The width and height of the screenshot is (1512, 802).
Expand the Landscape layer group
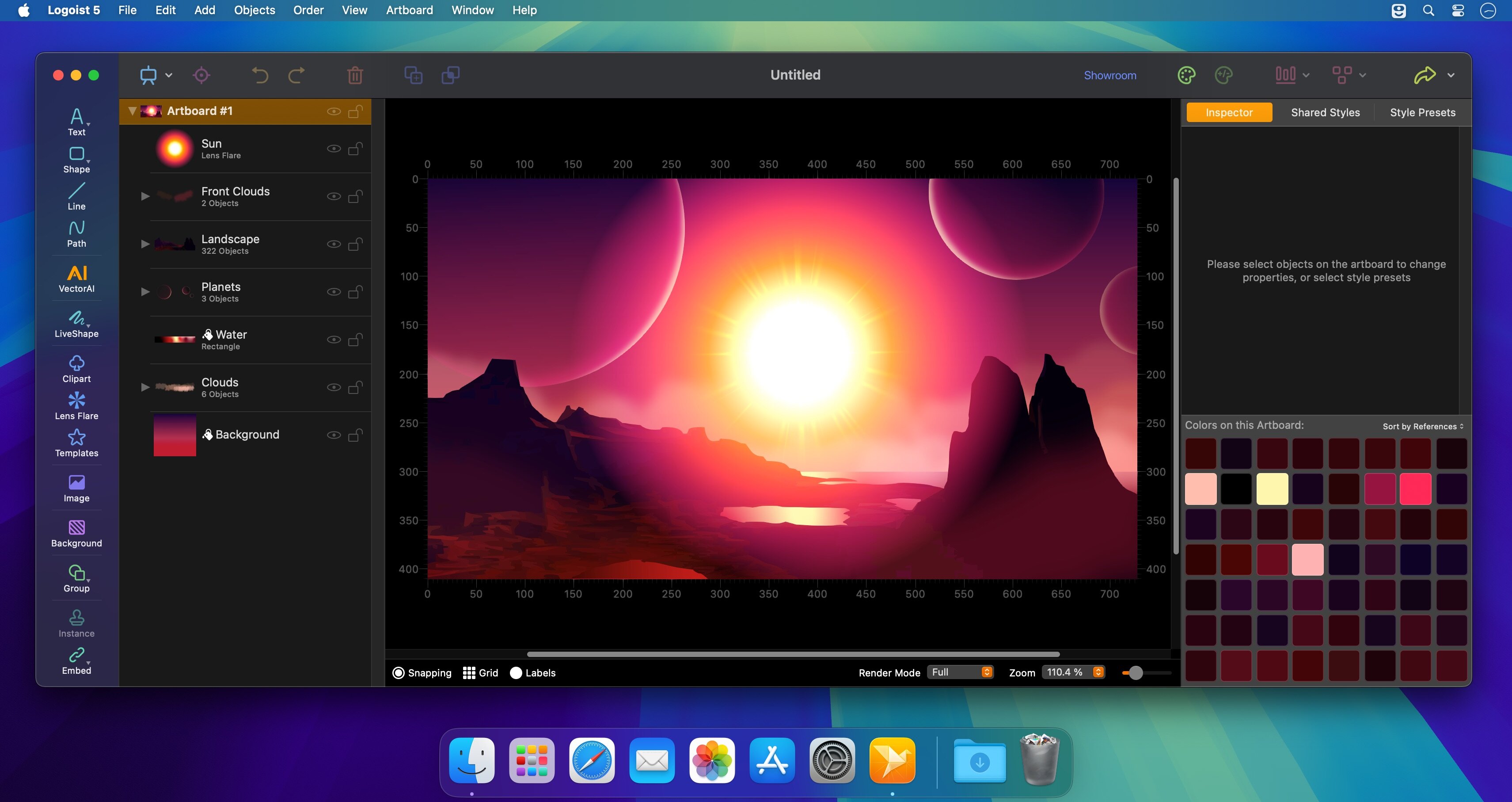coord(145,244)
